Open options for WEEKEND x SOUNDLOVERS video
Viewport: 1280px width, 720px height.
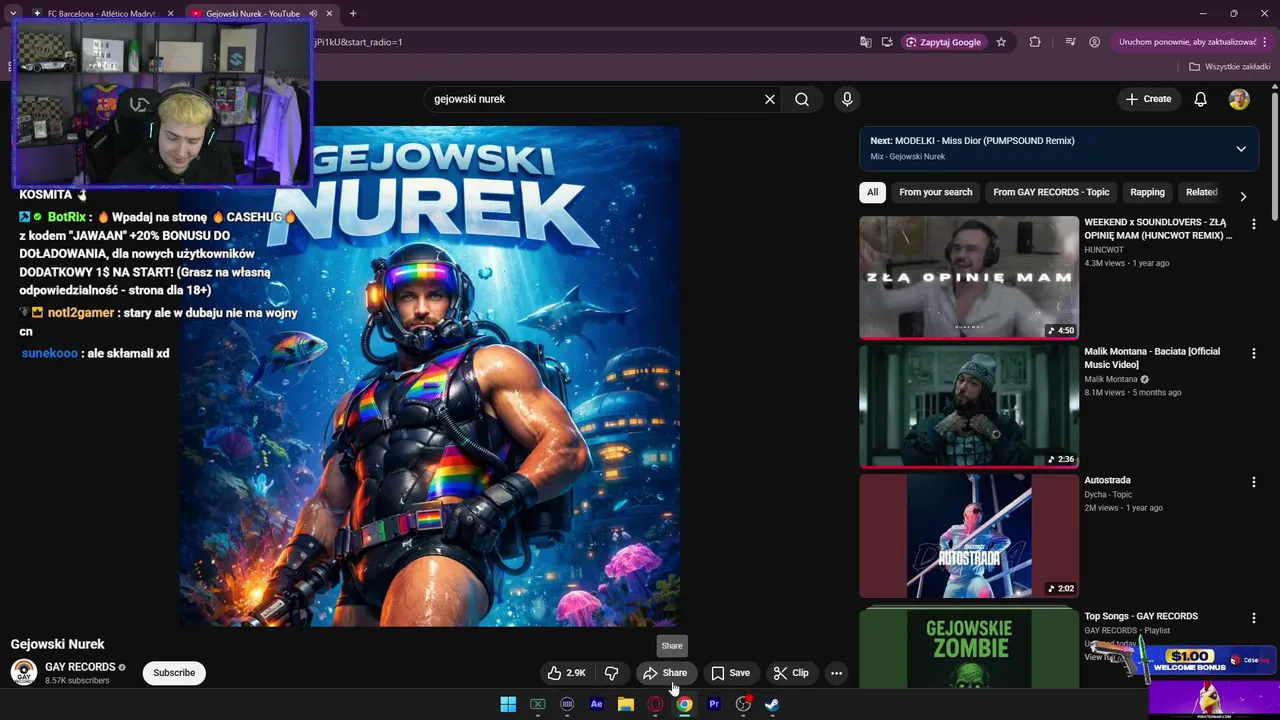click(x=1253, y=224)
